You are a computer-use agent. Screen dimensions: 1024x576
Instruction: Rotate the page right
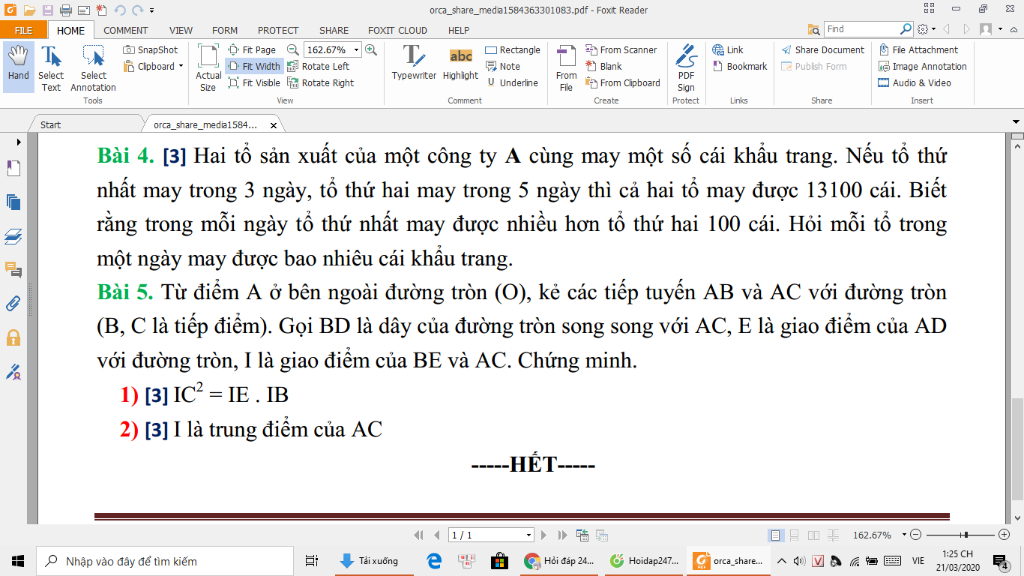point(321,83)
